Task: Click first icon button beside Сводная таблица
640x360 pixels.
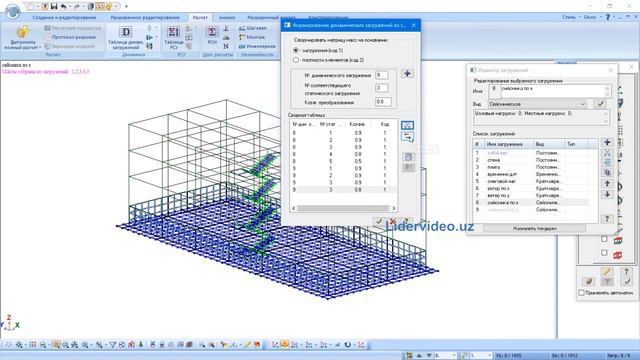Action: pos(407,125)
